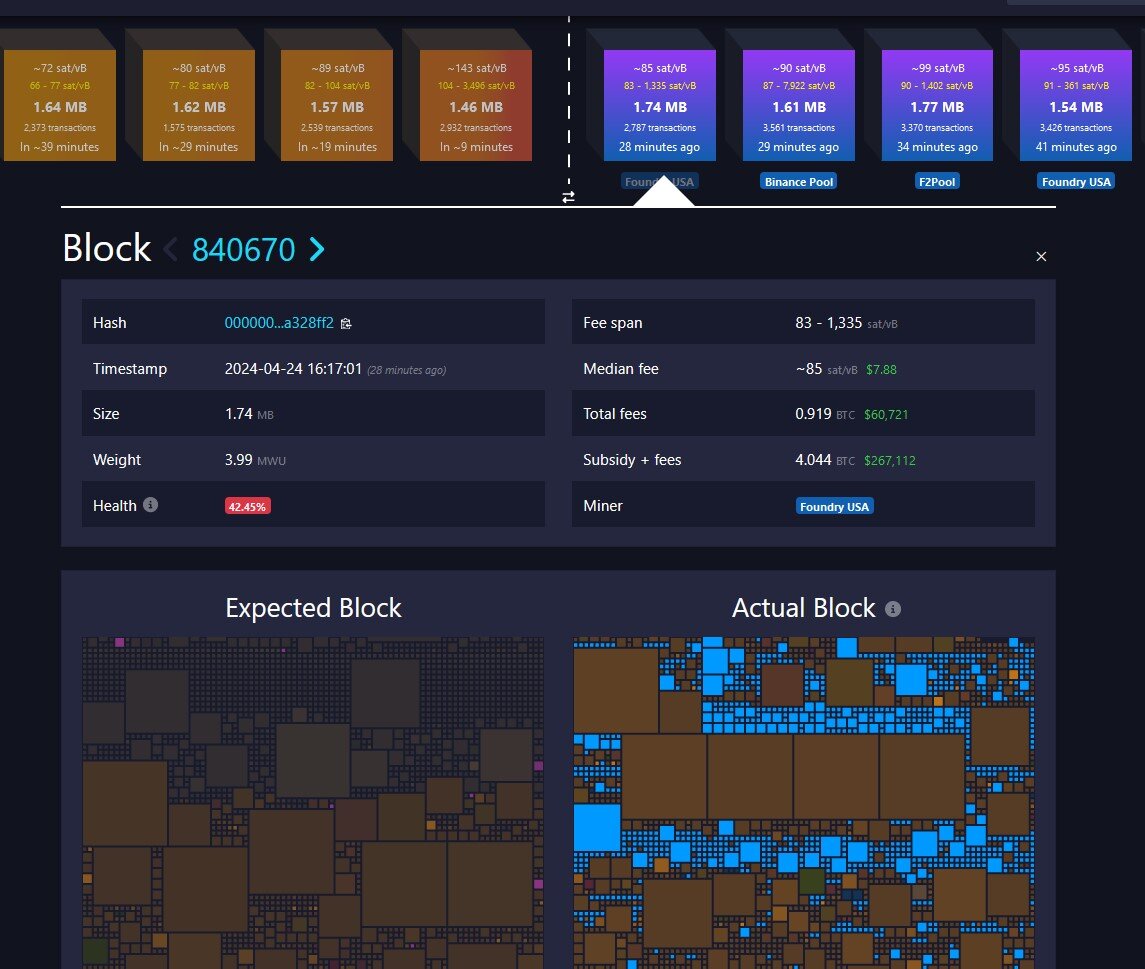Go to the next block with right chevron
This screenshot has height=969, width=1145.
pyautogui.click(x=317, y=250)
